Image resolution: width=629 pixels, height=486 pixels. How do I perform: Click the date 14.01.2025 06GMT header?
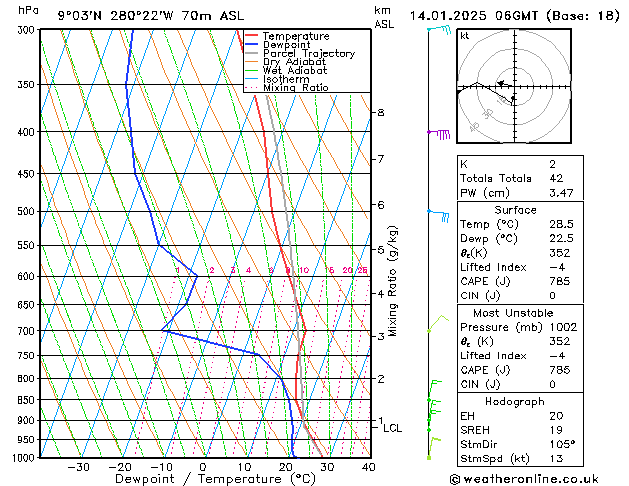pos(514,16)
